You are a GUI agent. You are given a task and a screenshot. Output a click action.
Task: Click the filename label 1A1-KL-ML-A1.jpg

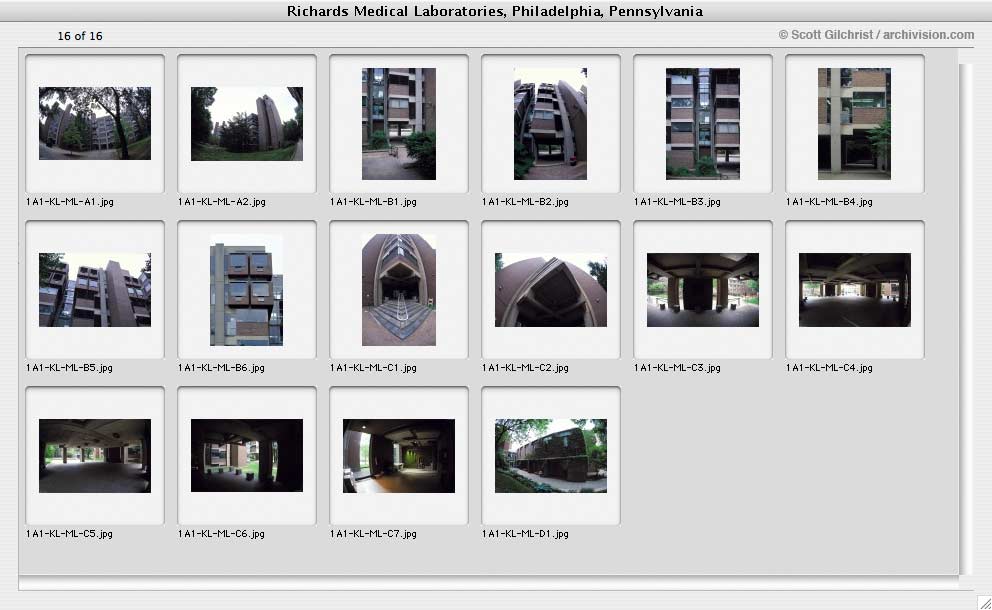click(x=70, y=202)
